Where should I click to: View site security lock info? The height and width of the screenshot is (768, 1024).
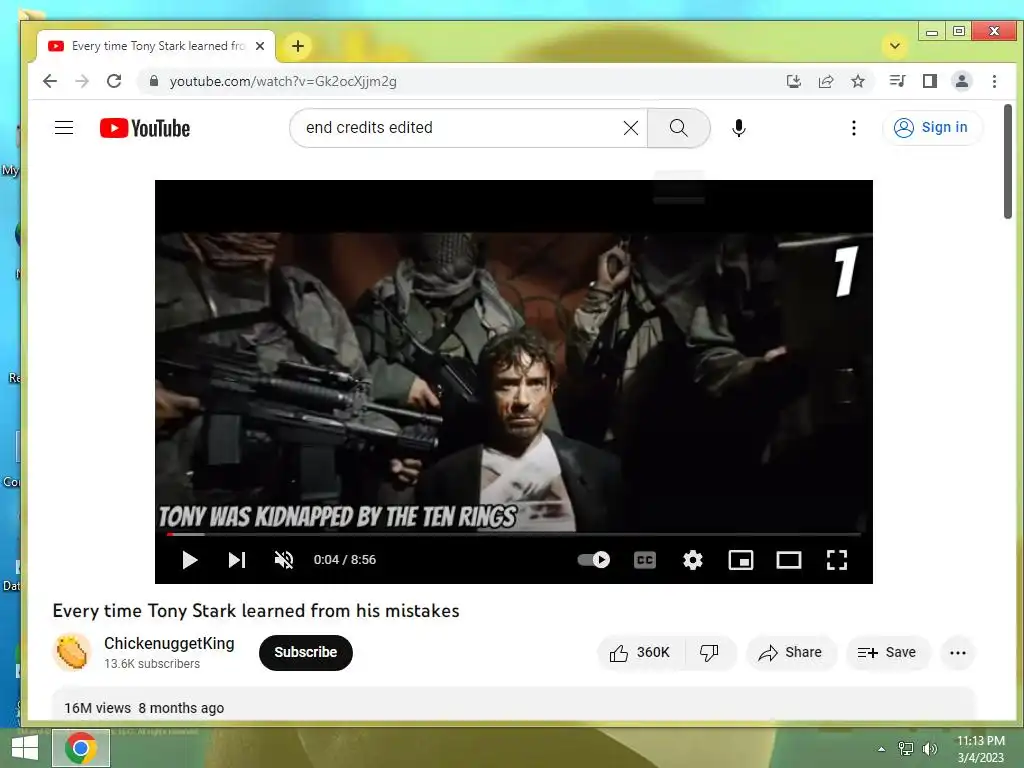(x=154, y=81)
